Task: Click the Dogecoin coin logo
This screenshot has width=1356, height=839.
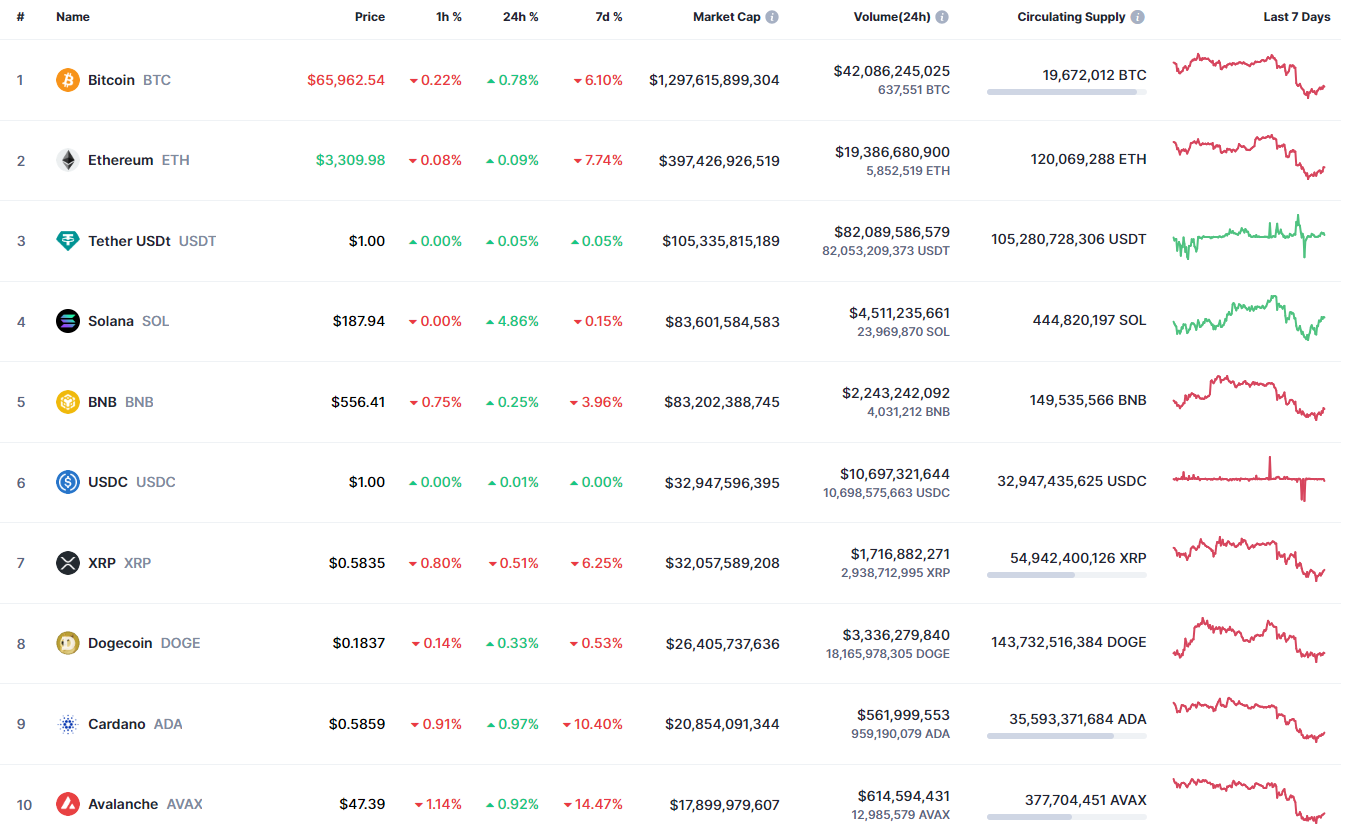Action: [x=68, y=643]
